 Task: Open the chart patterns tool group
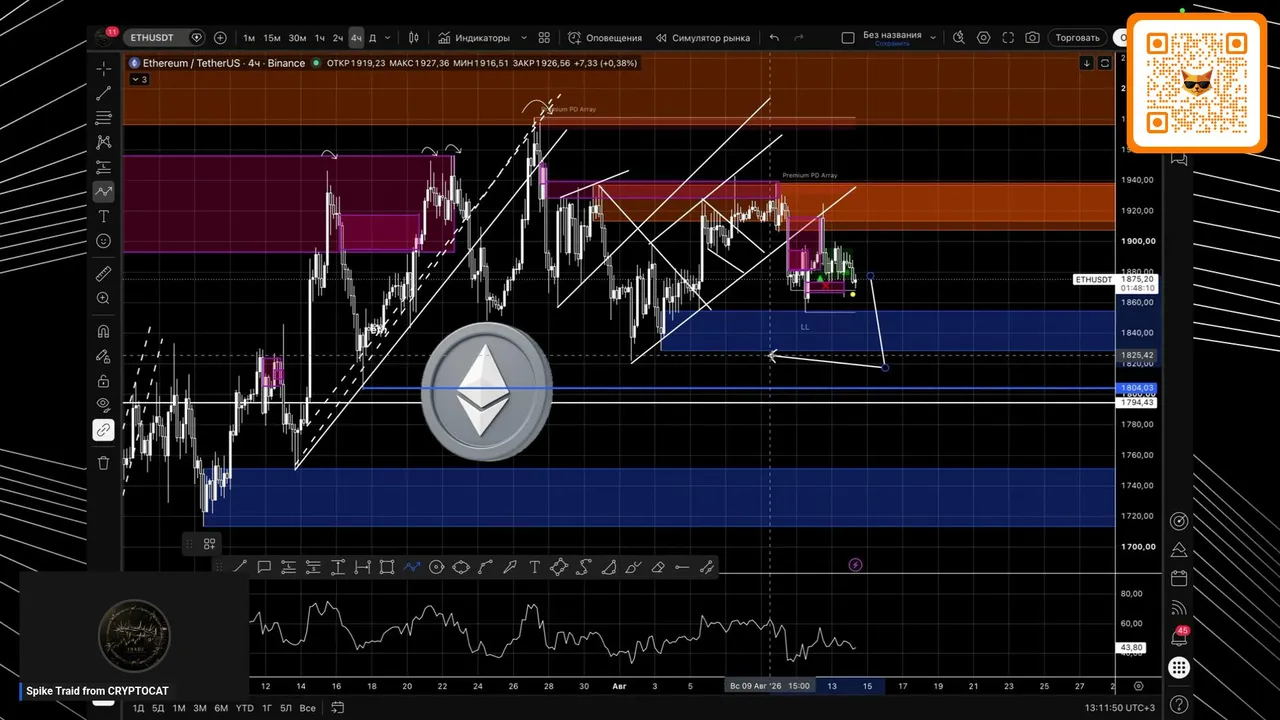pyautogui.click(x=104, y=142)
